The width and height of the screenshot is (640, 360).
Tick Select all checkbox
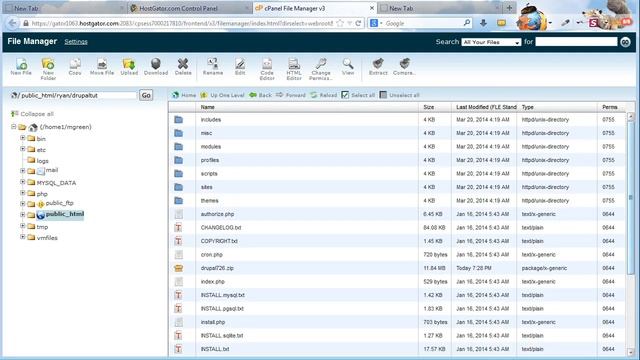(x=345, y=95)
